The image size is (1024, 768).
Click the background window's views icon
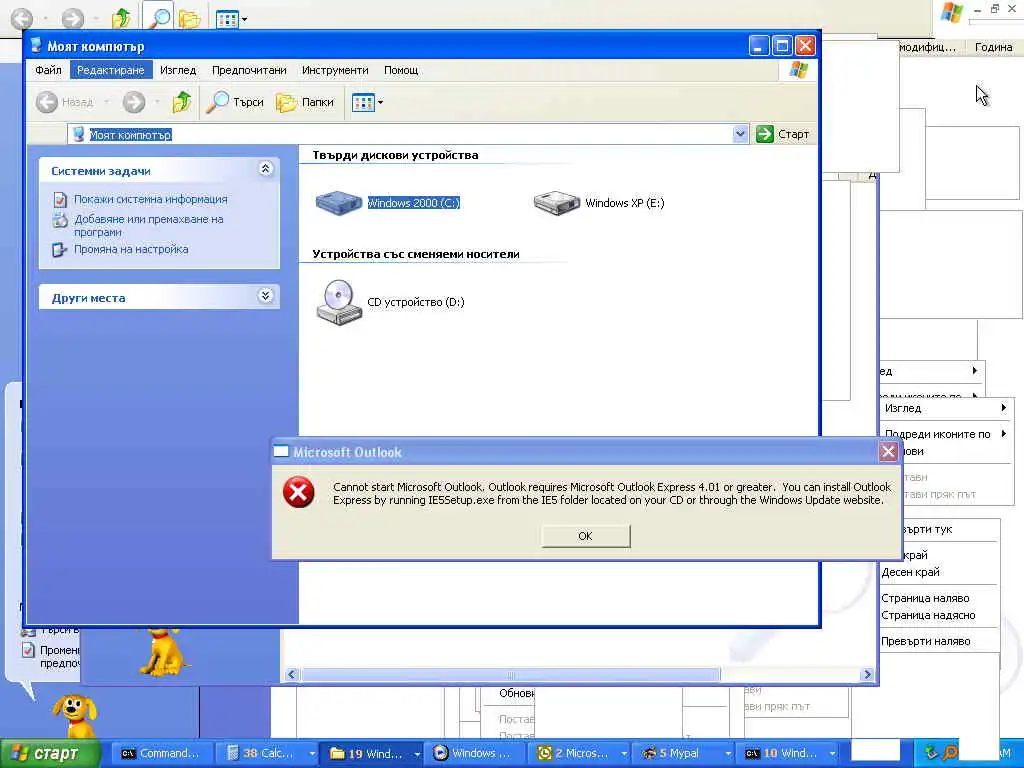pyautogui.click(x=227, y=19)
